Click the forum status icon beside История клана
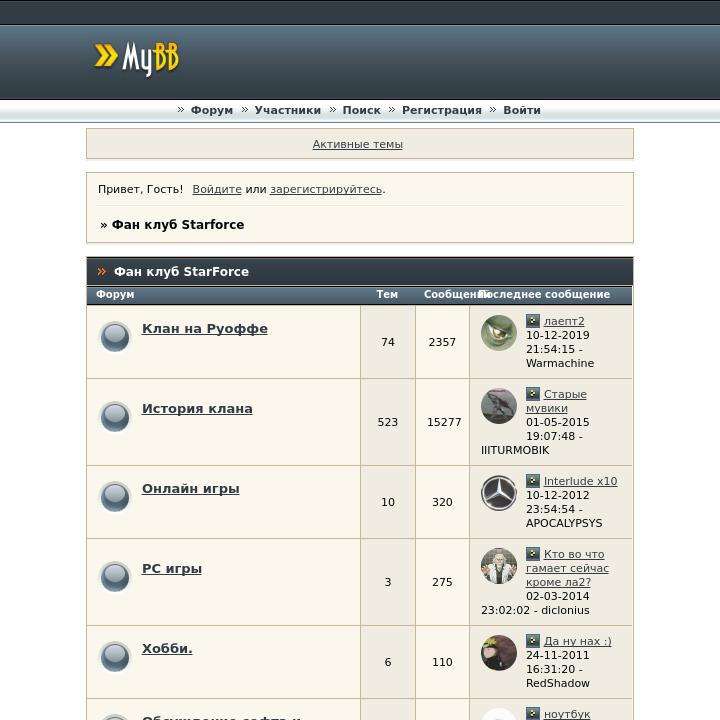The width and height of the screenshot is (720, 720). 115,416
